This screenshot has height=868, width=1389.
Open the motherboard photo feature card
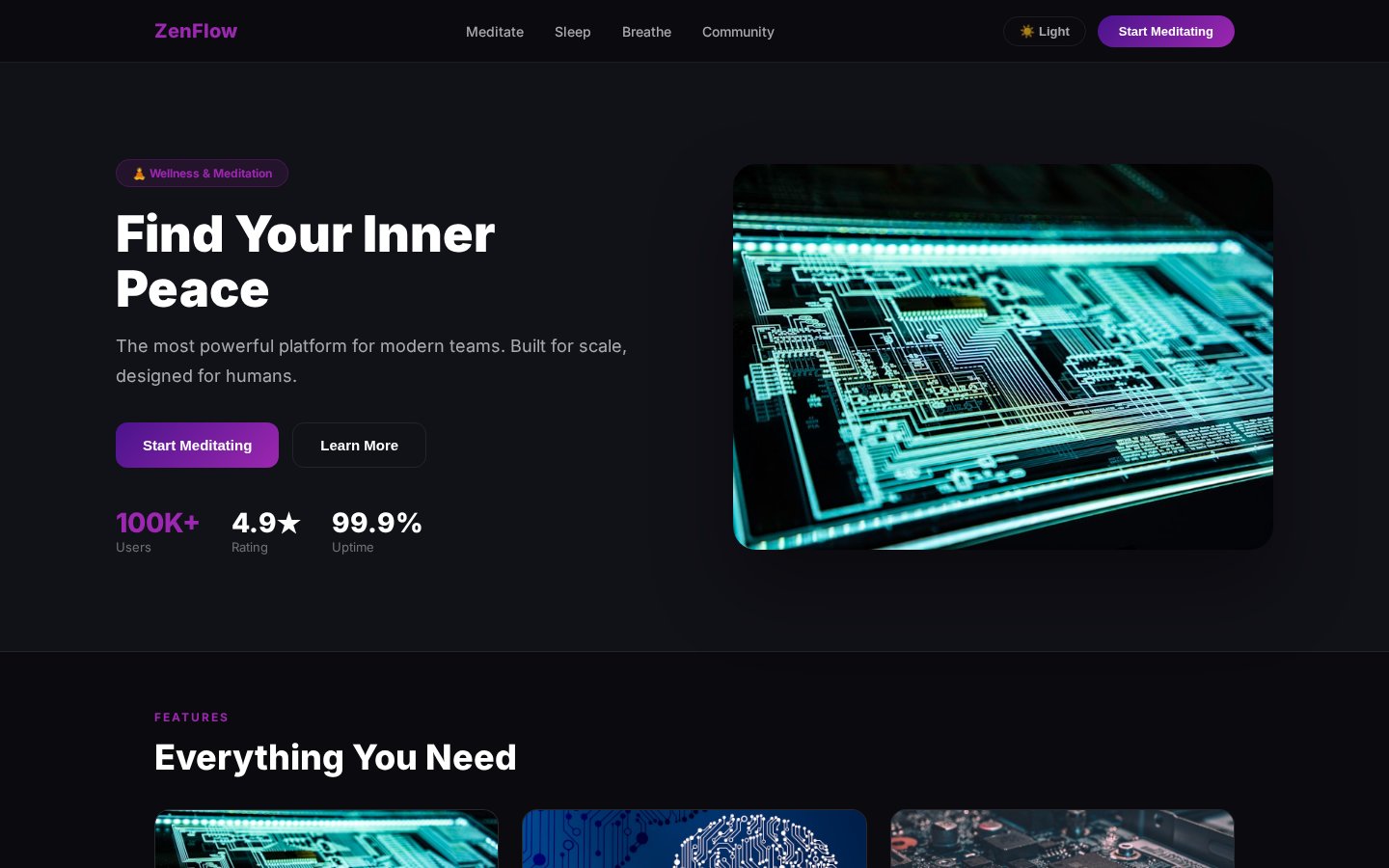point(1062,839)
